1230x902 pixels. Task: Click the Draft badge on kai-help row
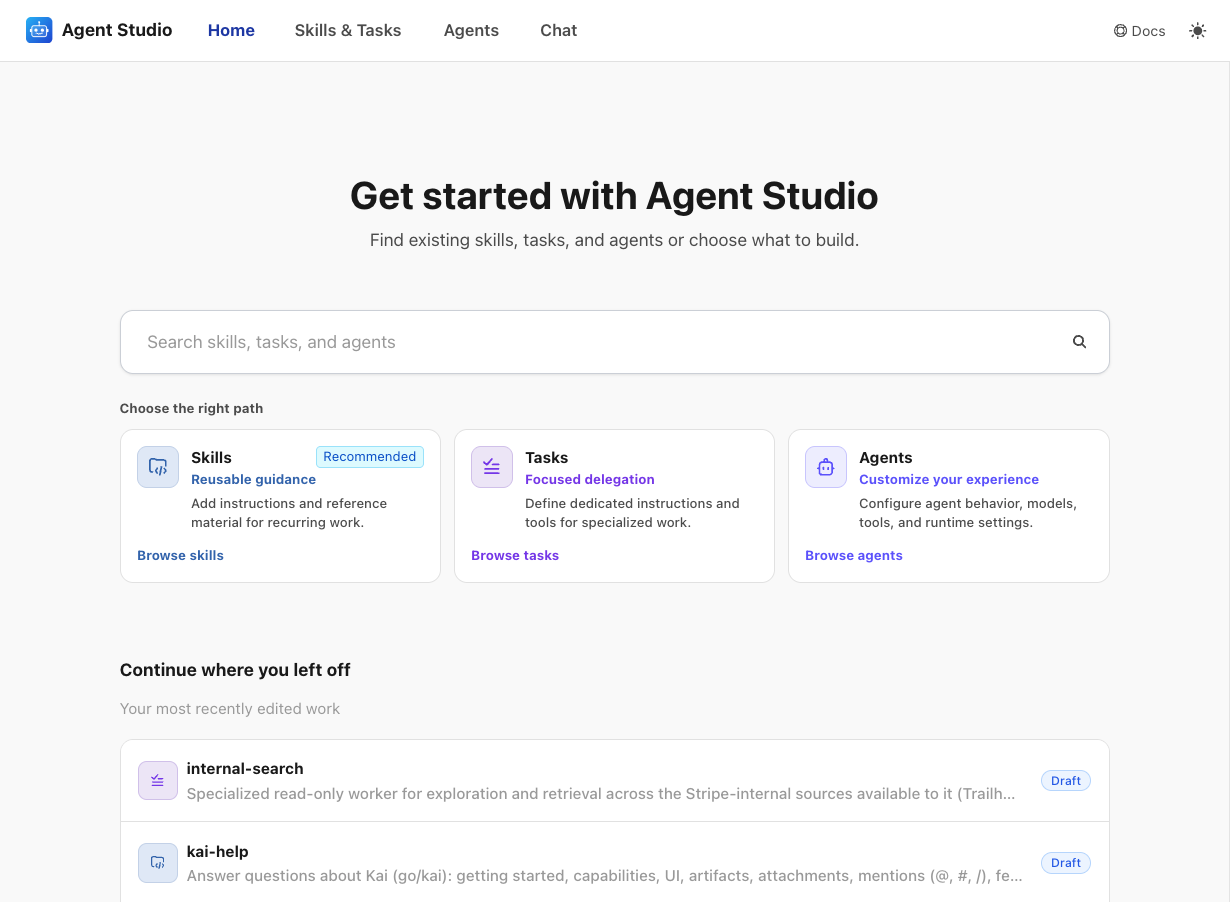click(x=1066, y=862)
